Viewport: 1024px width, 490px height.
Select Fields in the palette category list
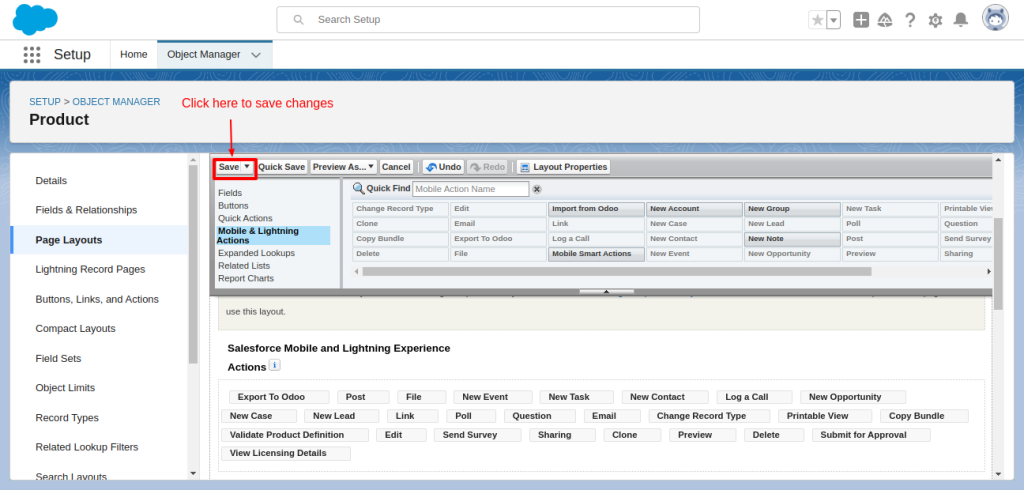[230, 193]
